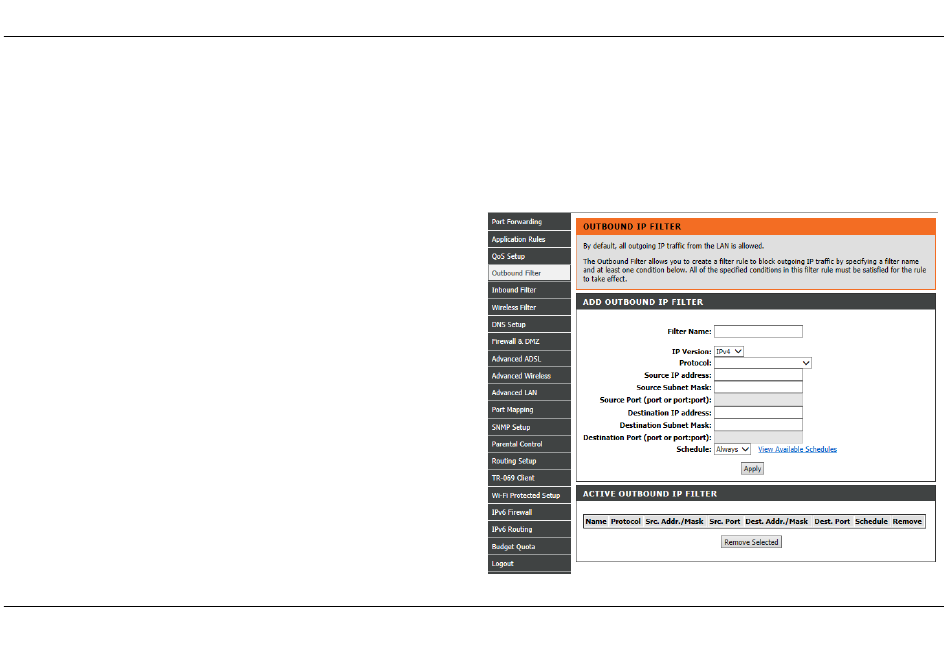
Task: Open Budget Quota page
Action: pos(529,547)
